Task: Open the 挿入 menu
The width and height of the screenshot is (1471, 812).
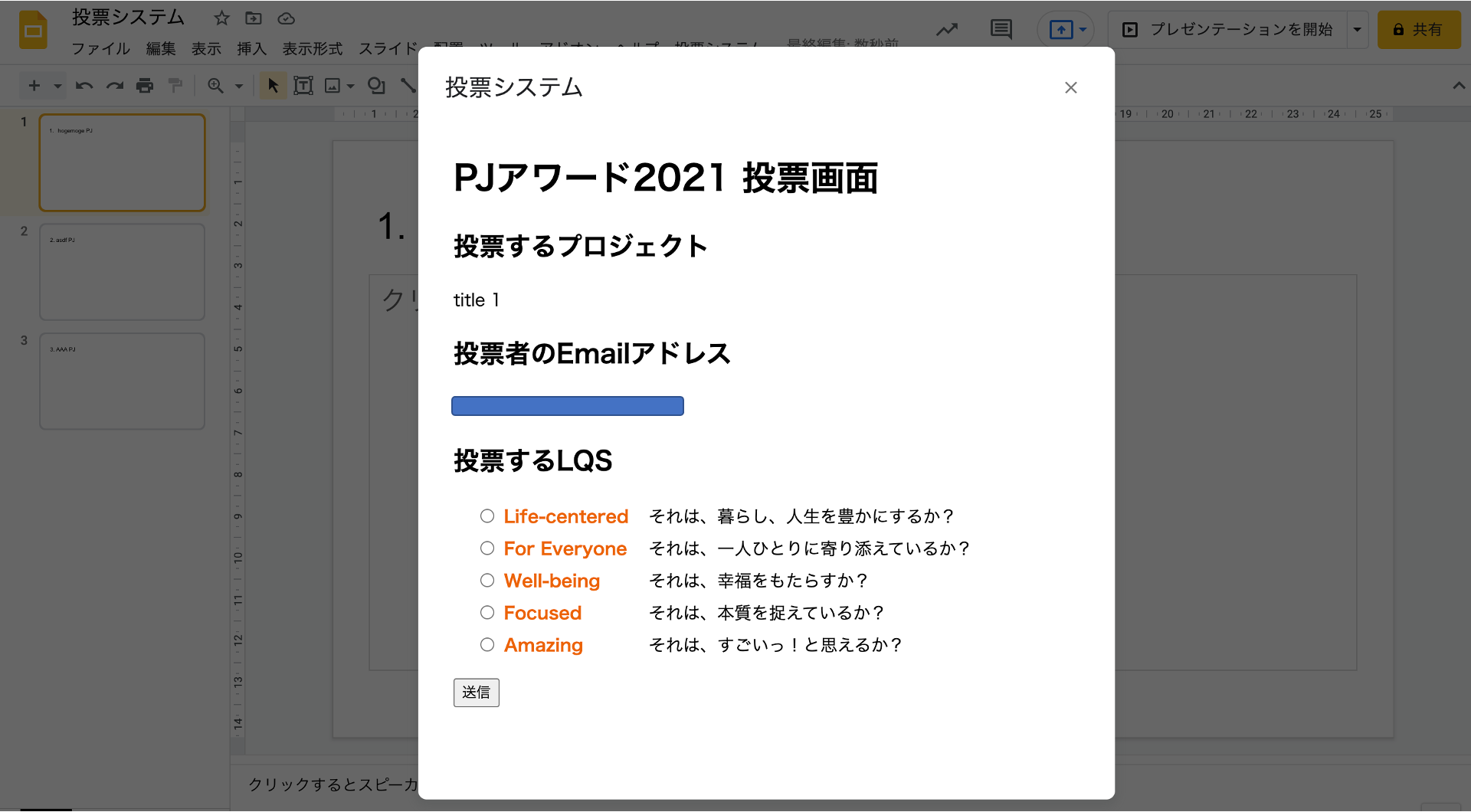Action: 251,48
